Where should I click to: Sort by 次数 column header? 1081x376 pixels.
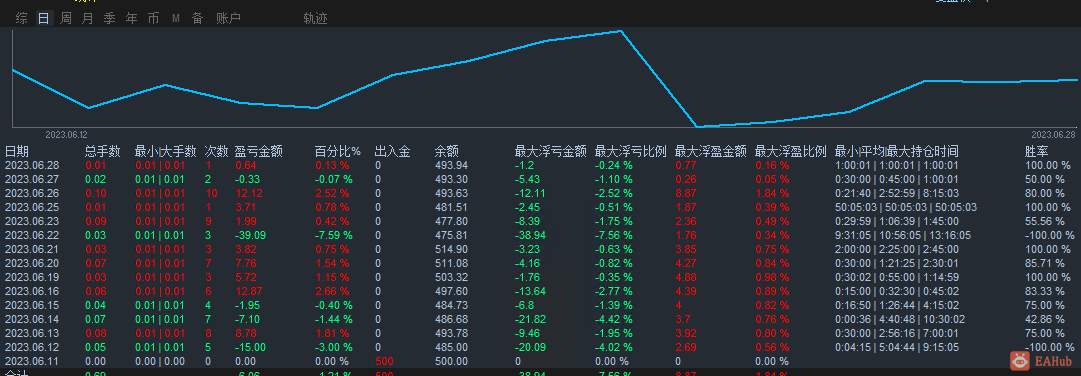[x=216, y=151]
